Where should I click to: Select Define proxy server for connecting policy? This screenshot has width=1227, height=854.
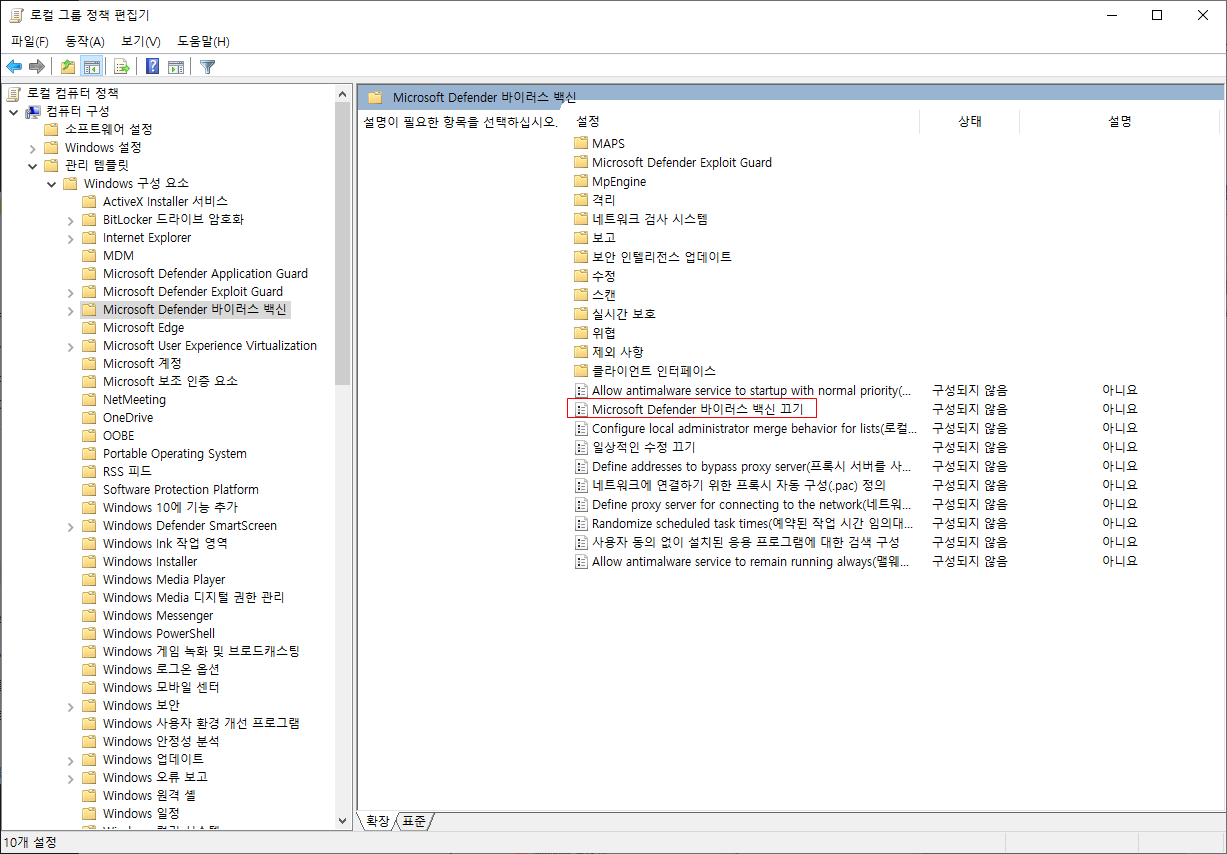[751, 504]
